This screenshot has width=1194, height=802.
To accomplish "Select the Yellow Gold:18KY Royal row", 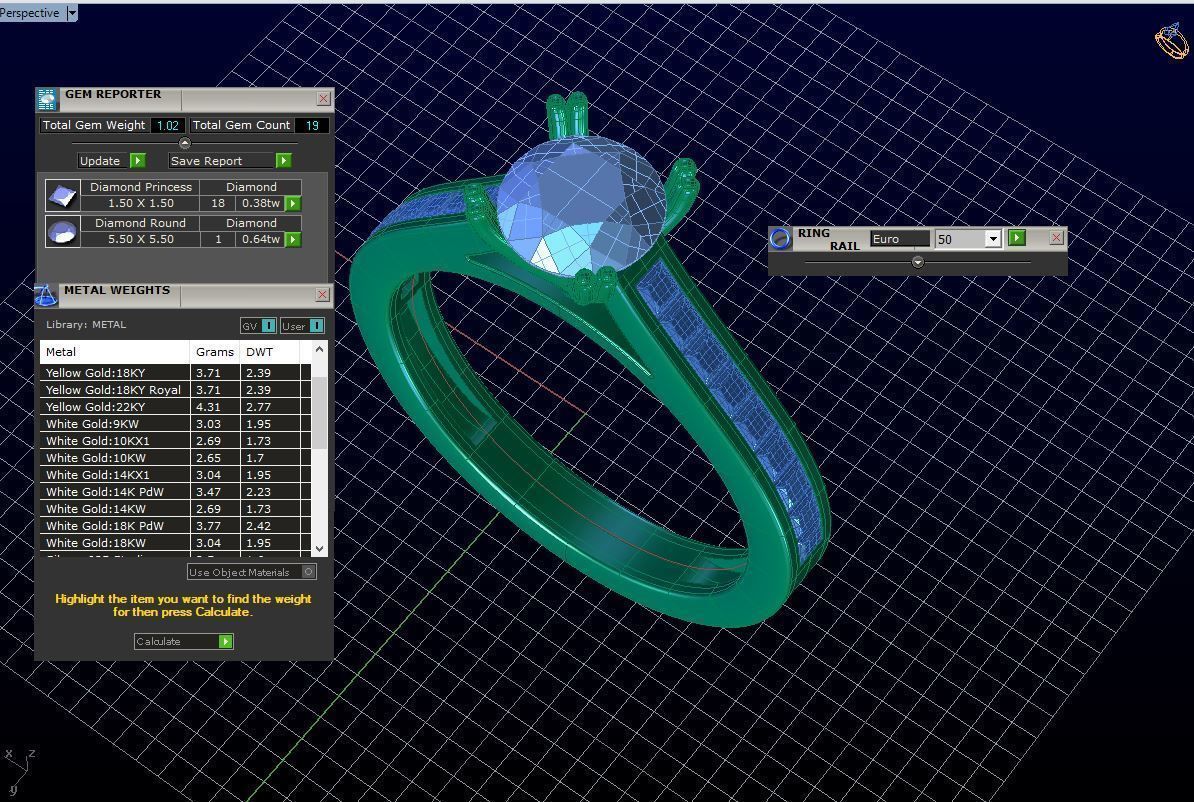I will 175,389.
